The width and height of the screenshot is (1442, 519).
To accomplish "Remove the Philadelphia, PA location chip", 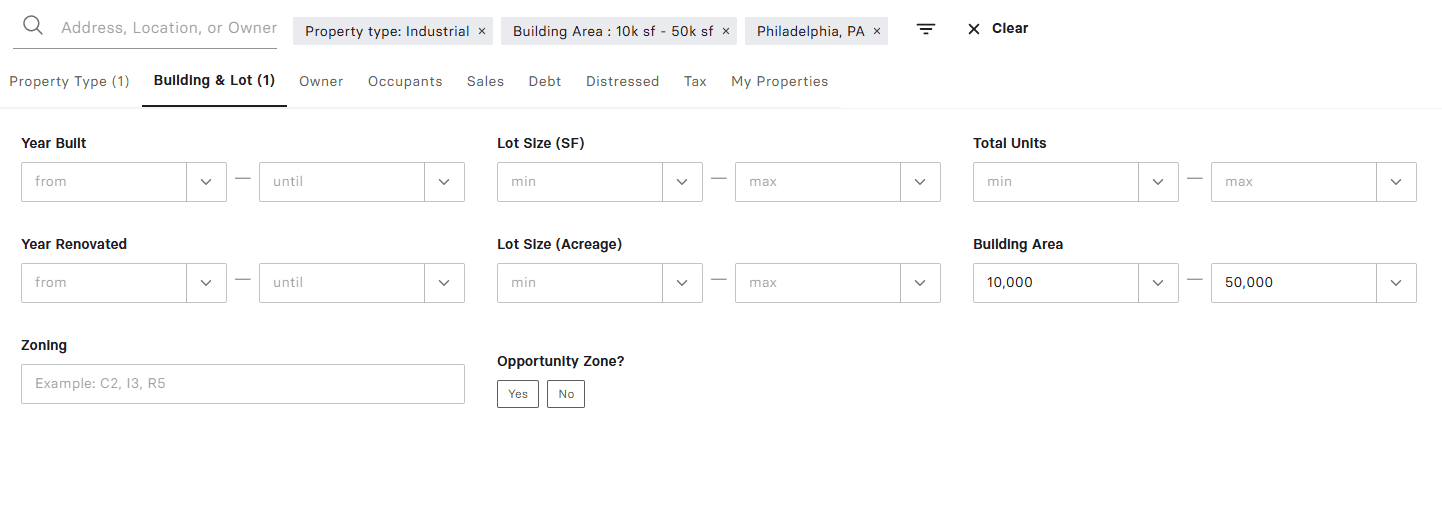I will click(x=877, y=31).
